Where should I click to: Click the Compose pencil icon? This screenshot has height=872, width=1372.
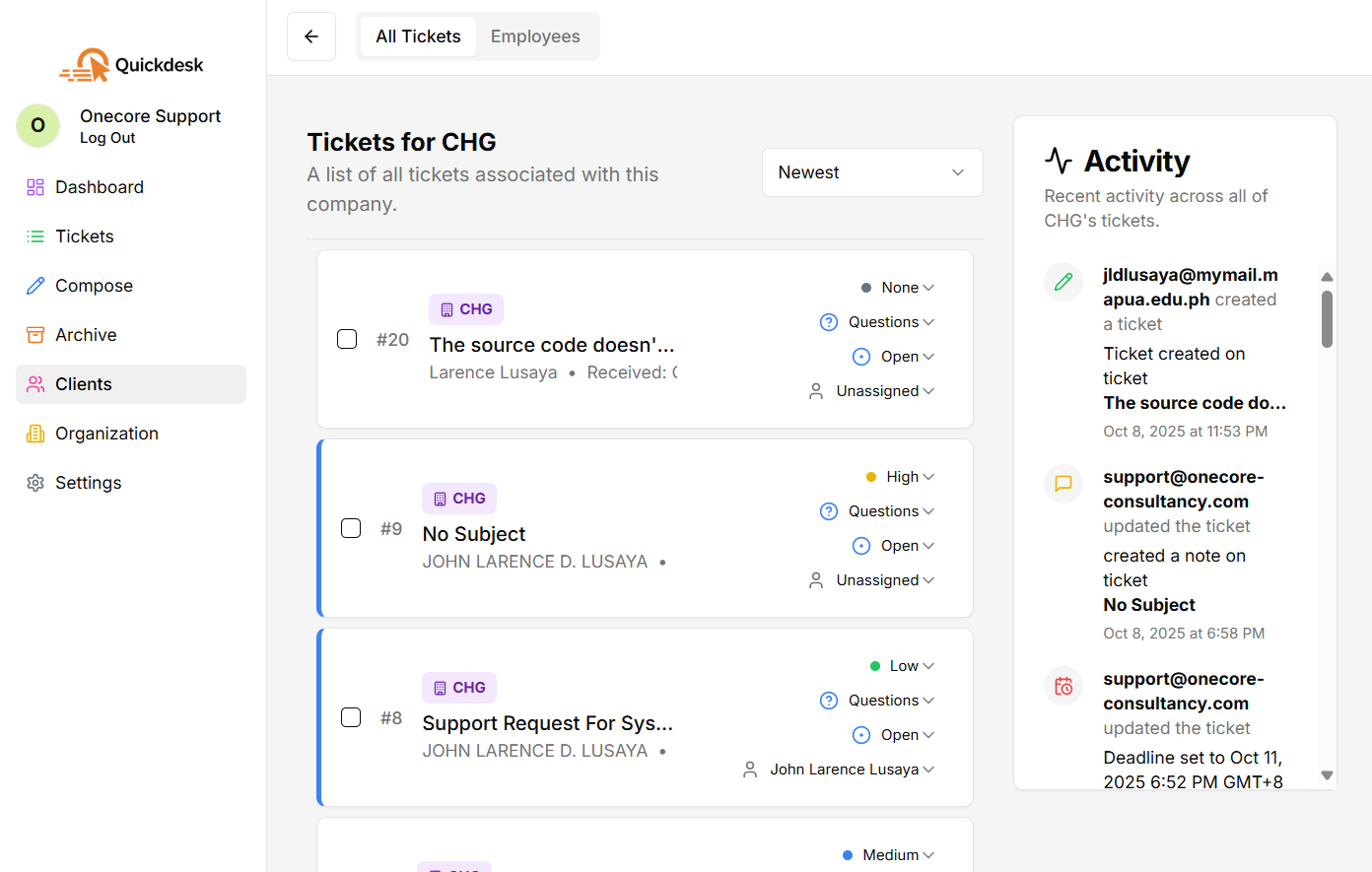pos(35,286)
